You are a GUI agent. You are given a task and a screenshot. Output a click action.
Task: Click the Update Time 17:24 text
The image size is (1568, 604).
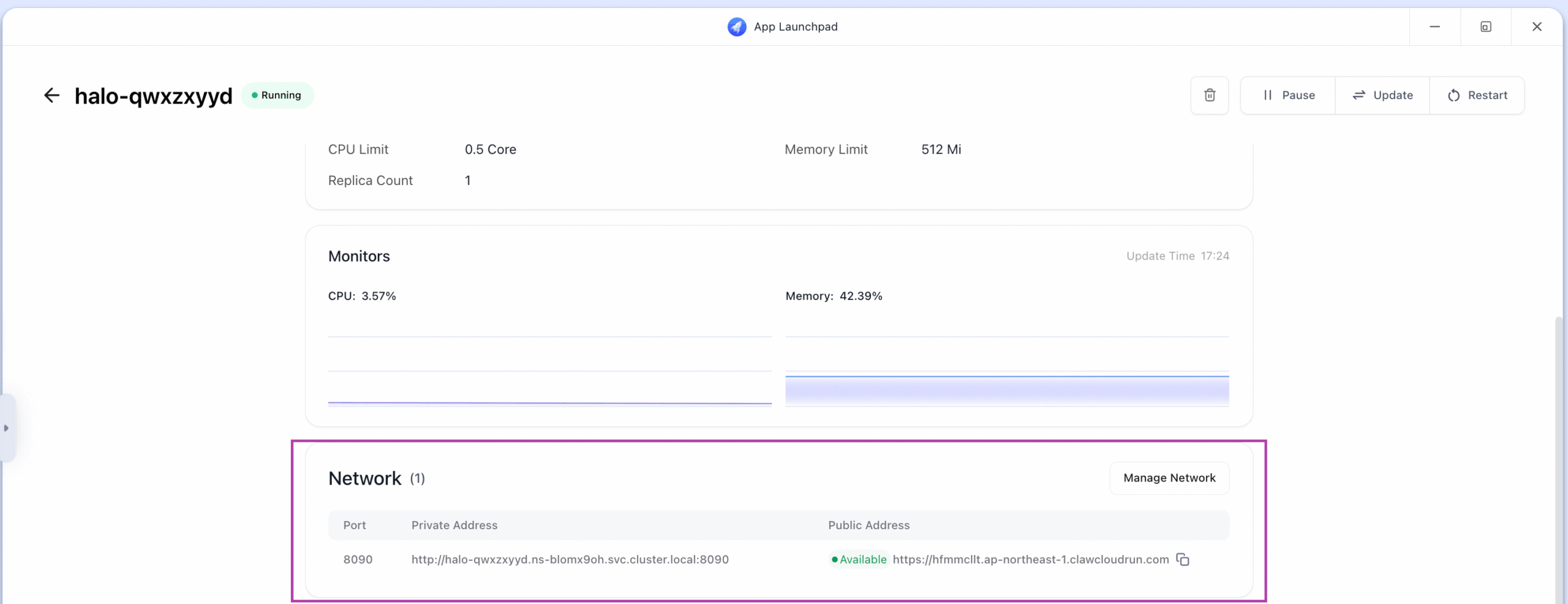(x=1177, y=256)
